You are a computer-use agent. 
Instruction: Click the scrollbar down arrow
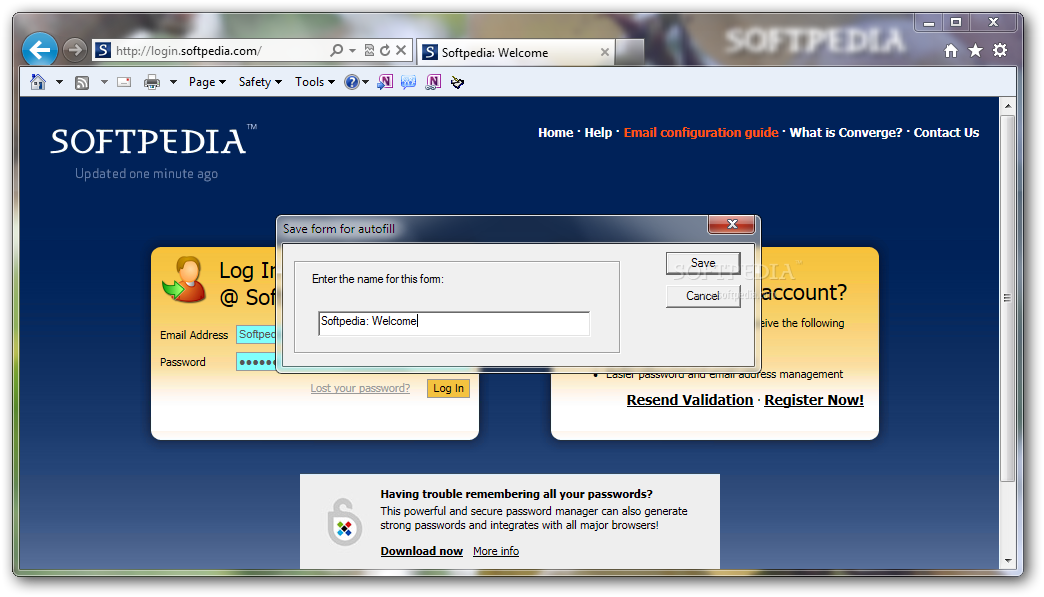[1008, 561]
